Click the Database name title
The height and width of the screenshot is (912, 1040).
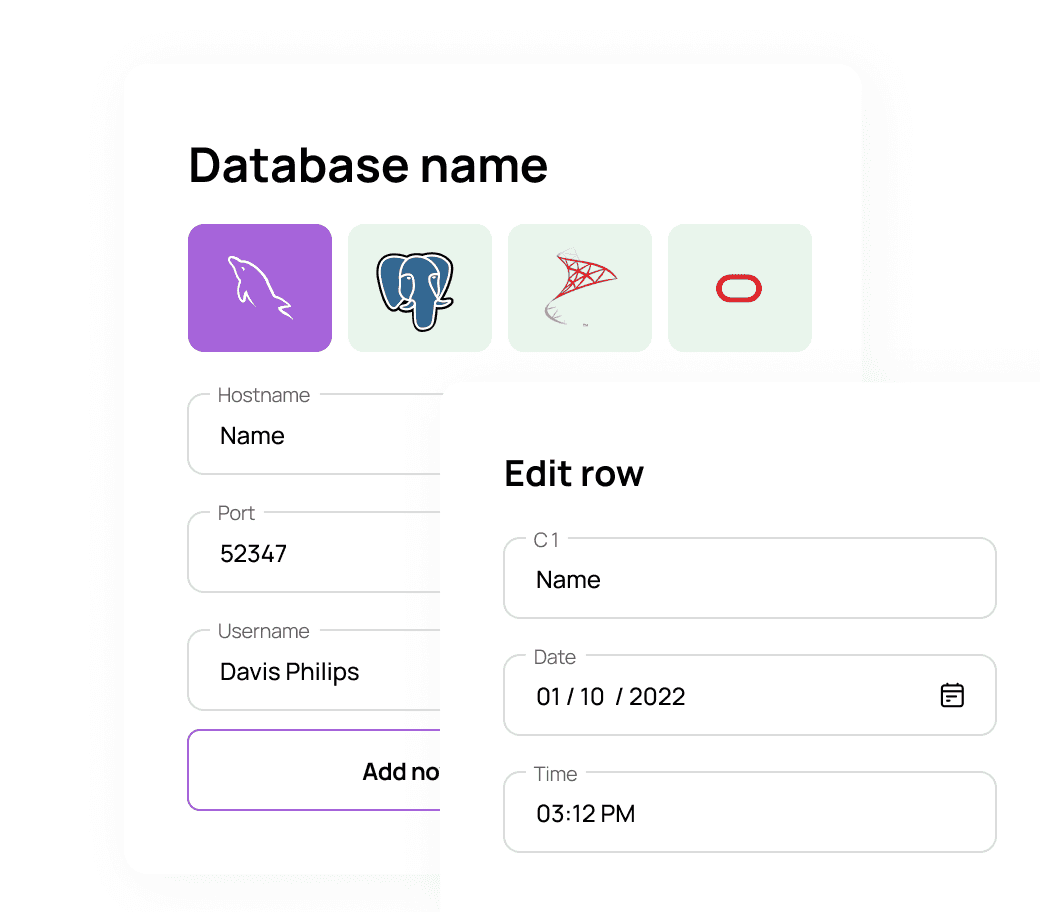(x=368, y=165)
